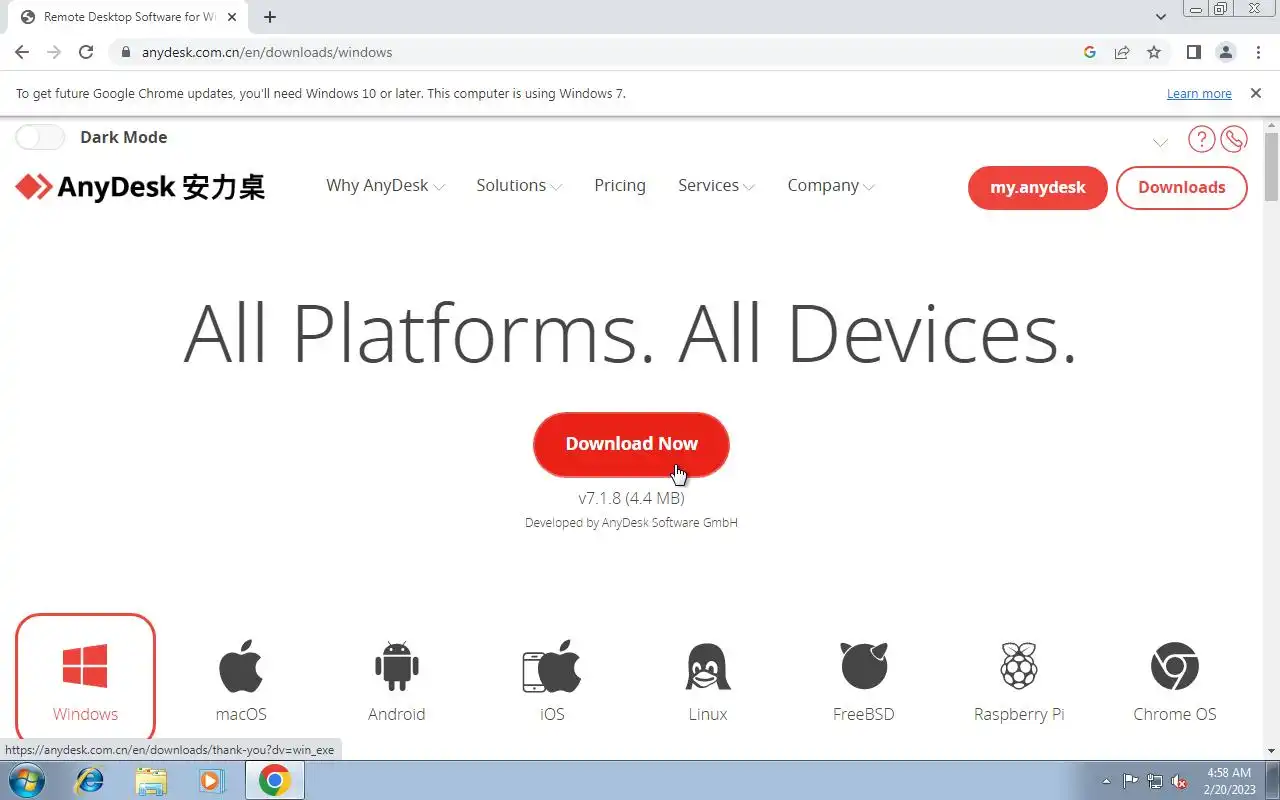Click the 'v7.1.8 (4.4 MB)' version text
Image resolution: width=1280 pixels, height=800 pixels.
631,498
